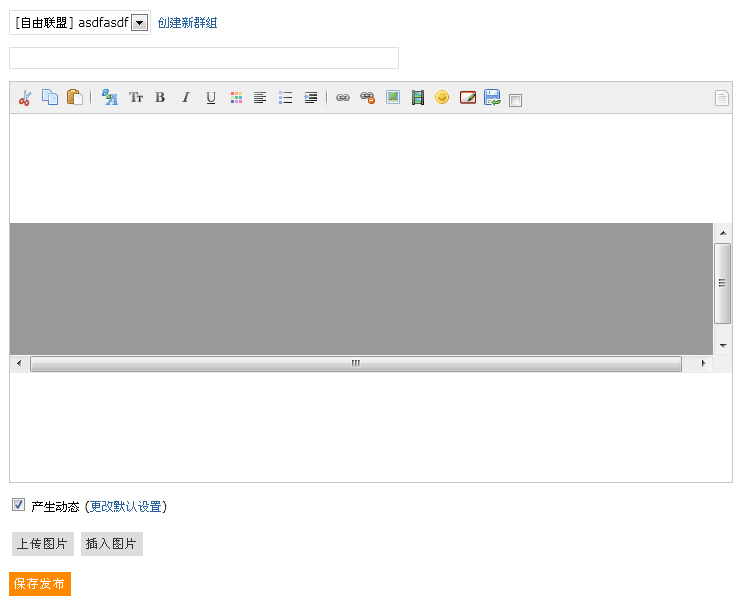Image resolution: width=739 pixels, height=602 pixels.
Task: Open the doodle drawing board icon
Action: (468, 98)
